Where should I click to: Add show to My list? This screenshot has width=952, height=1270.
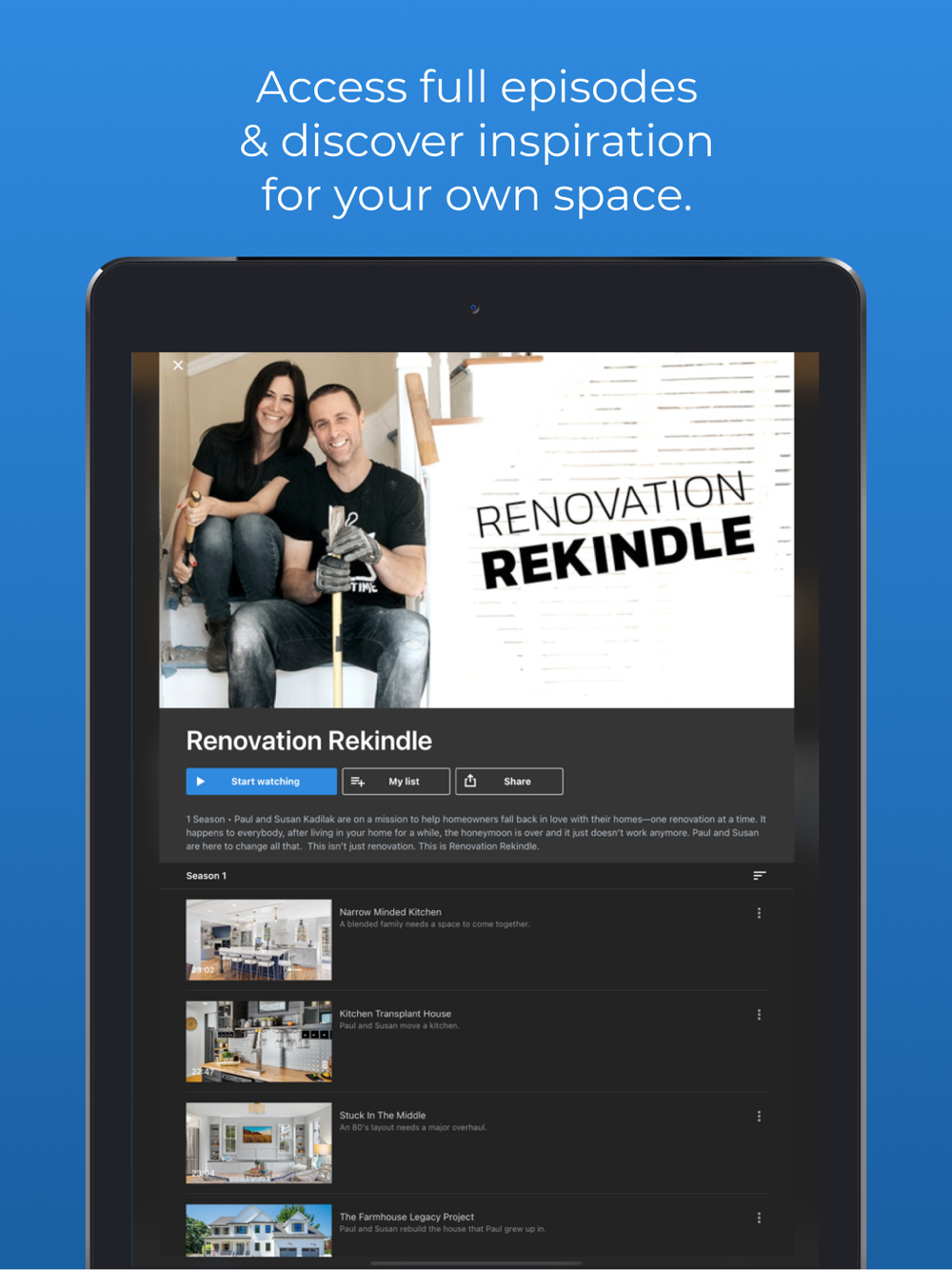(396, 782)
